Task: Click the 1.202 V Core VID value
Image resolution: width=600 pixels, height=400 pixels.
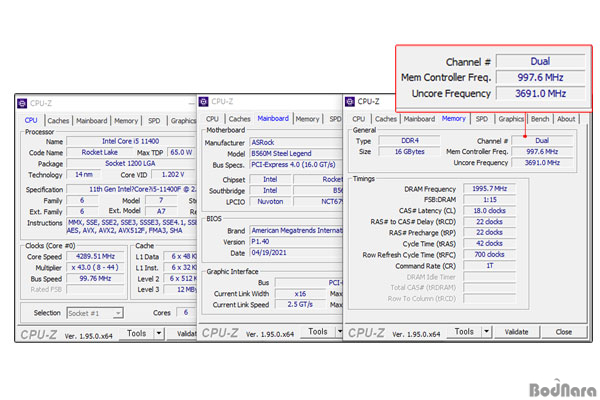Action: pos(173,175)
